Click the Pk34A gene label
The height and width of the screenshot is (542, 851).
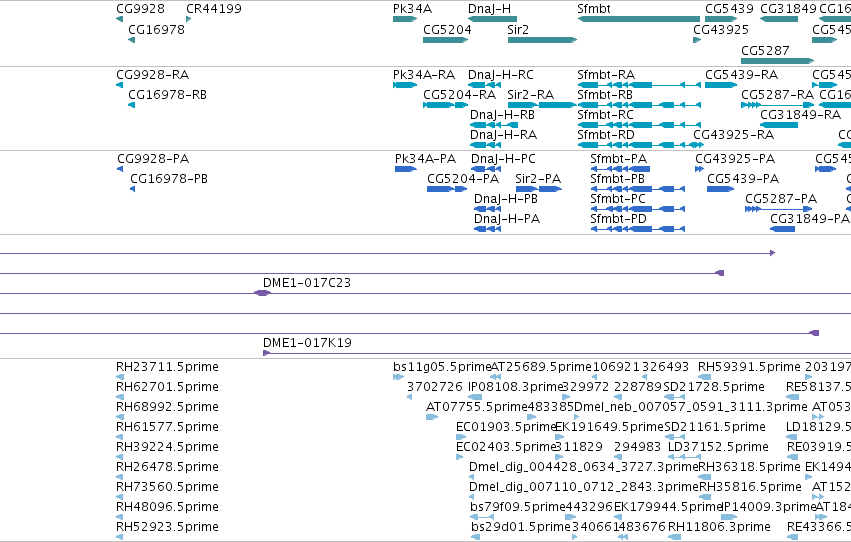point(412,9)
